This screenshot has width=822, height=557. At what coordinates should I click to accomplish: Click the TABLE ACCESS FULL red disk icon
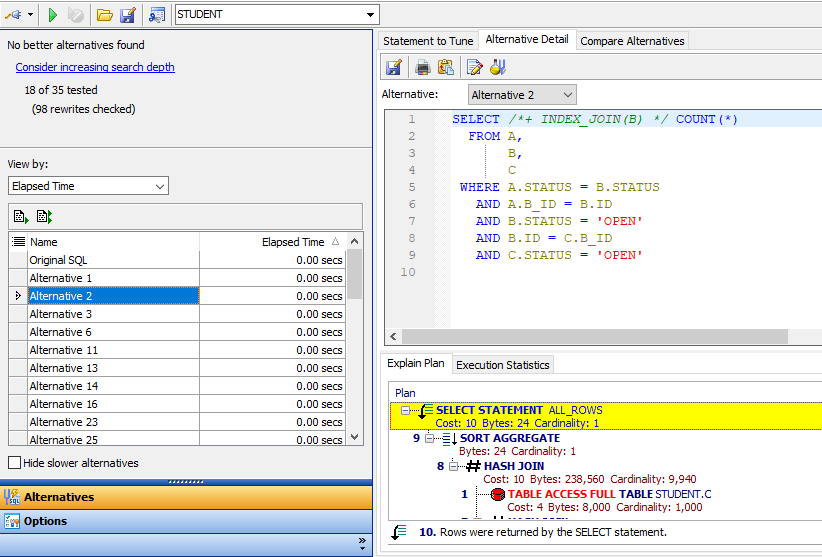click(x=497, y=494)
